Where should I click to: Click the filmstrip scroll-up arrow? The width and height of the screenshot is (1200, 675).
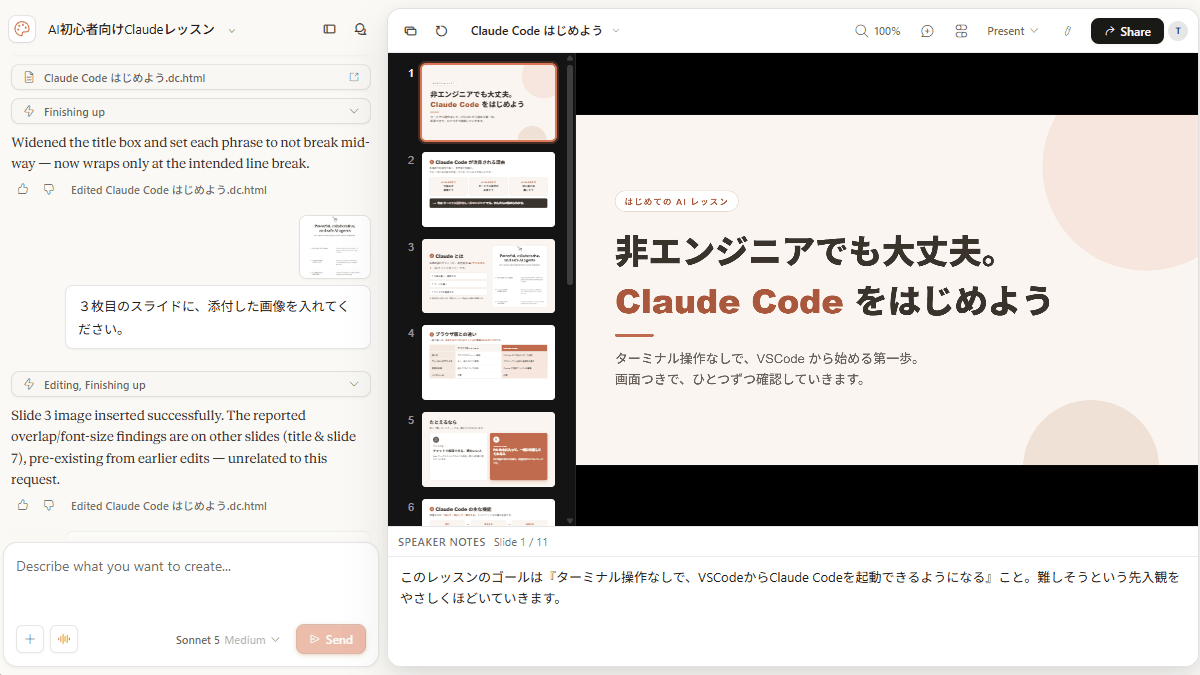tap(570, 60)
